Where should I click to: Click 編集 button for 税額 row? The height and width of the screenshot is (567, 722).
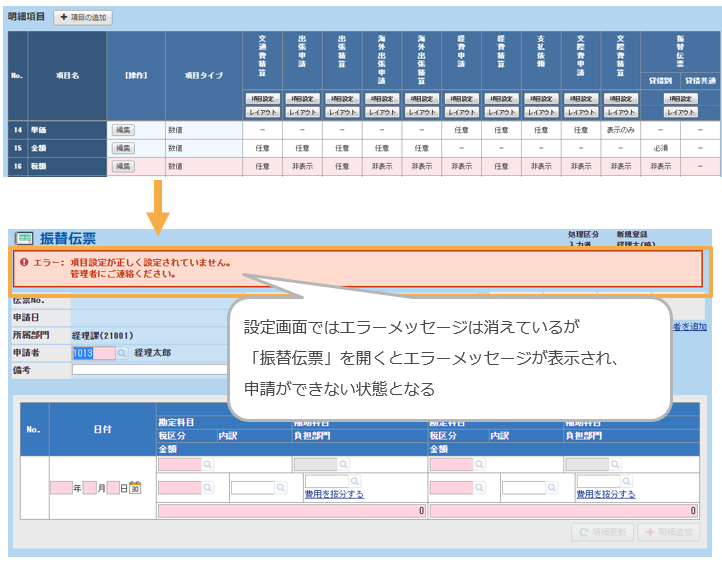[122, 166]
